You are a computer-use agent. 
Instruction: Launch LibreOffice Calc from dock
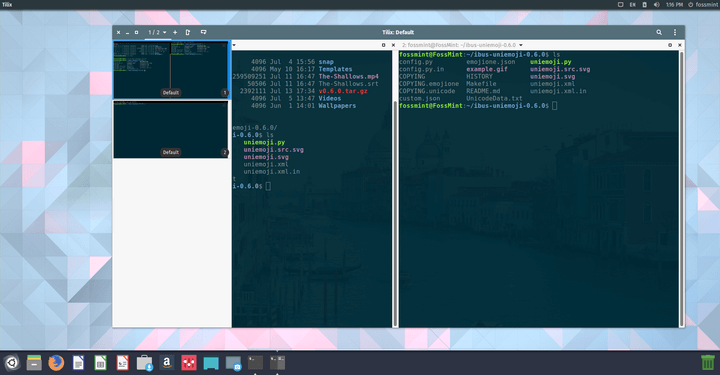(x=100, y=363)
